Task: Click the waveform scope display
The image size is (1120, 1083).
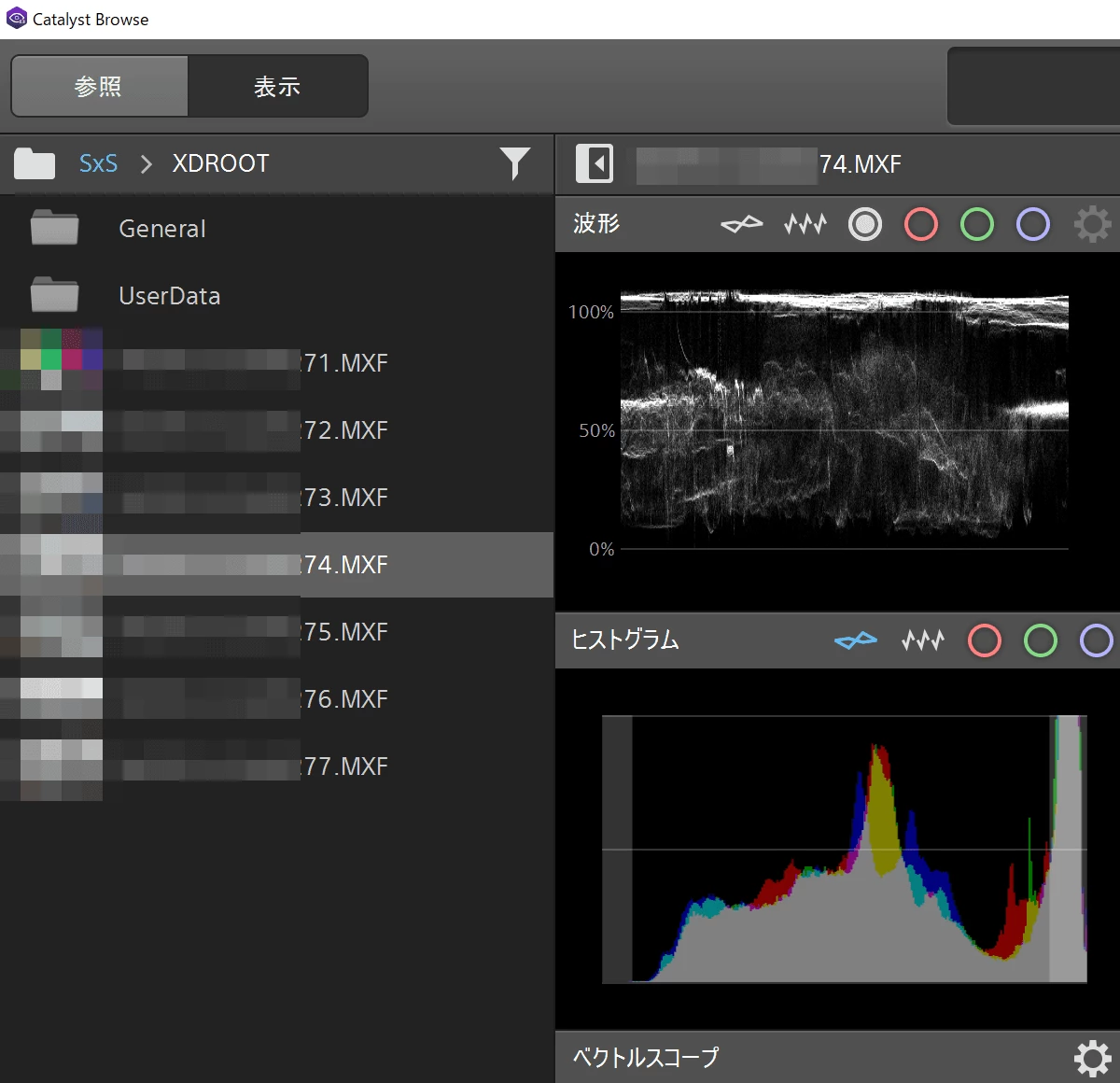Action: tap(845, 420)
